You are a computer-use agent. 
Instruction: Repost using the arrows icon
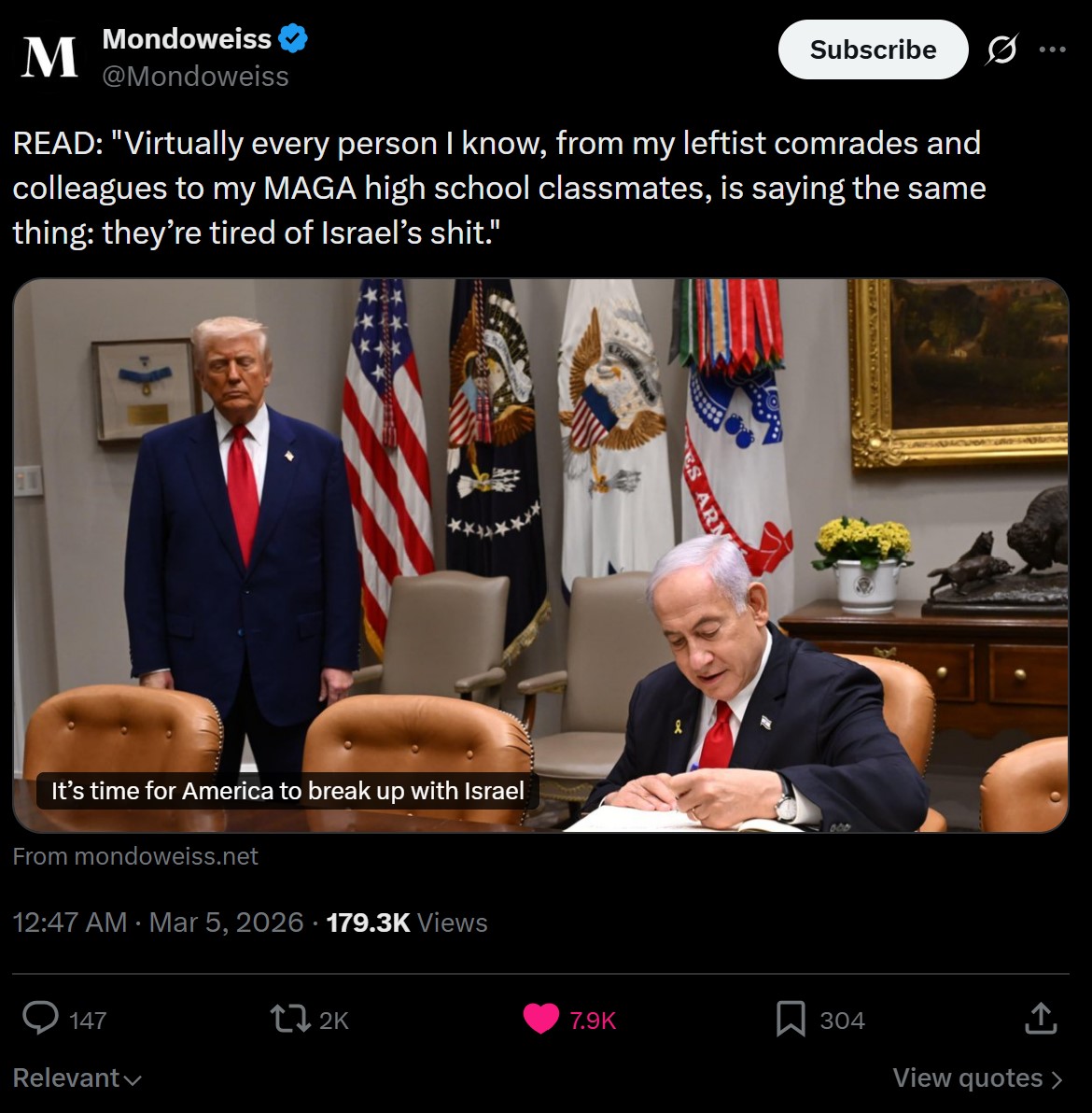click(290, 1020)
